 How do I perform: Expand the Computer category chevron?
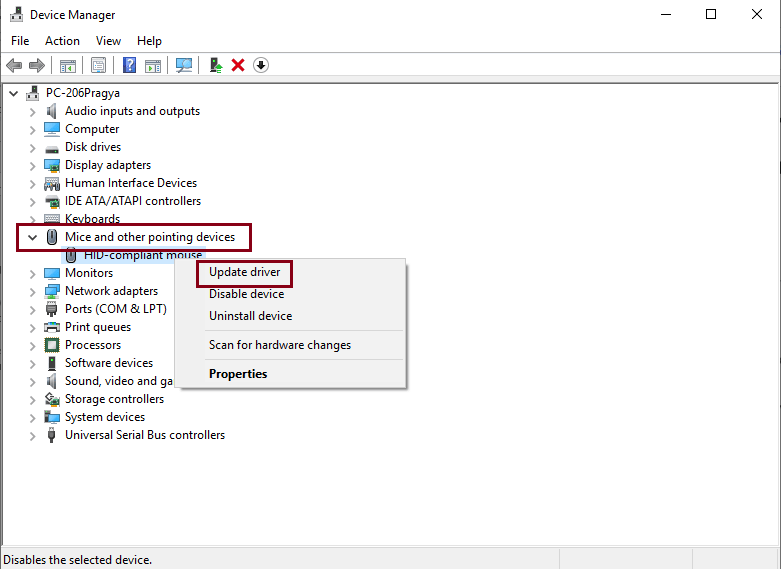[x=32, y=130]
